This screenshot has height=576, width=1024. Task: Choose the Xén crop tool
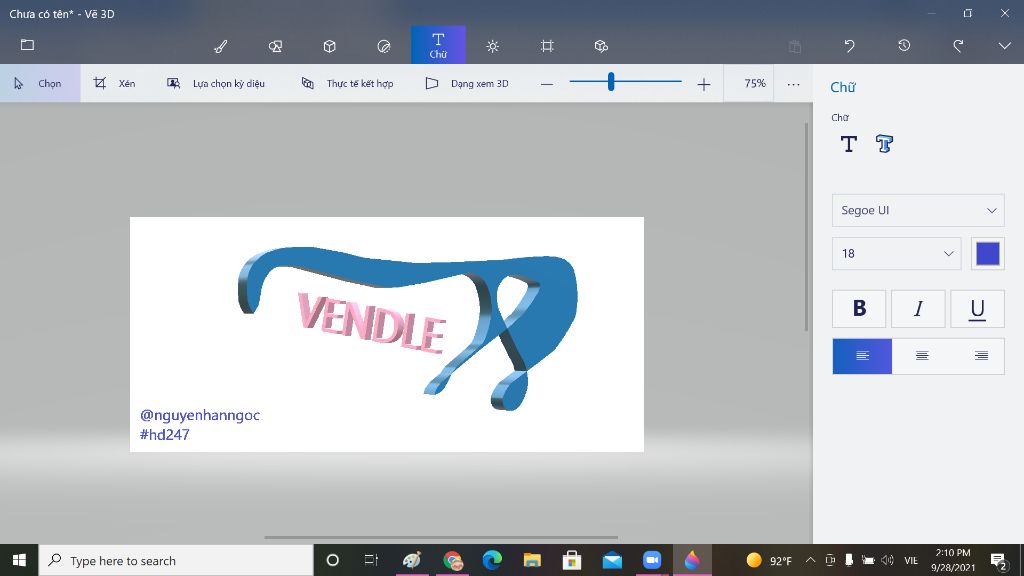(x=114, y=83)
